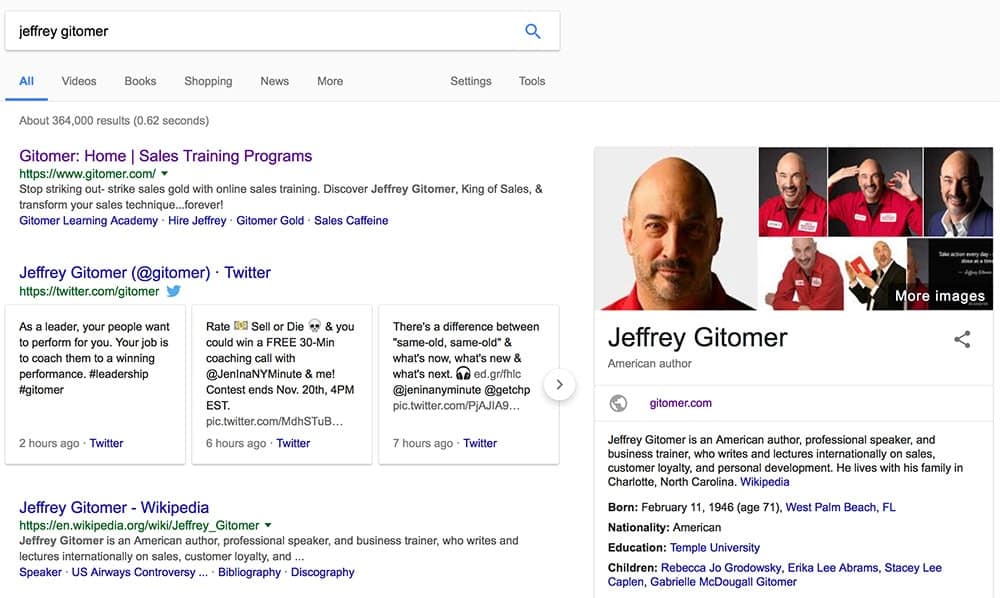Click the globe icon next to gitomer.com
Image resolution: width=1000 pixels, height=598 pixels.
[618, 403]
